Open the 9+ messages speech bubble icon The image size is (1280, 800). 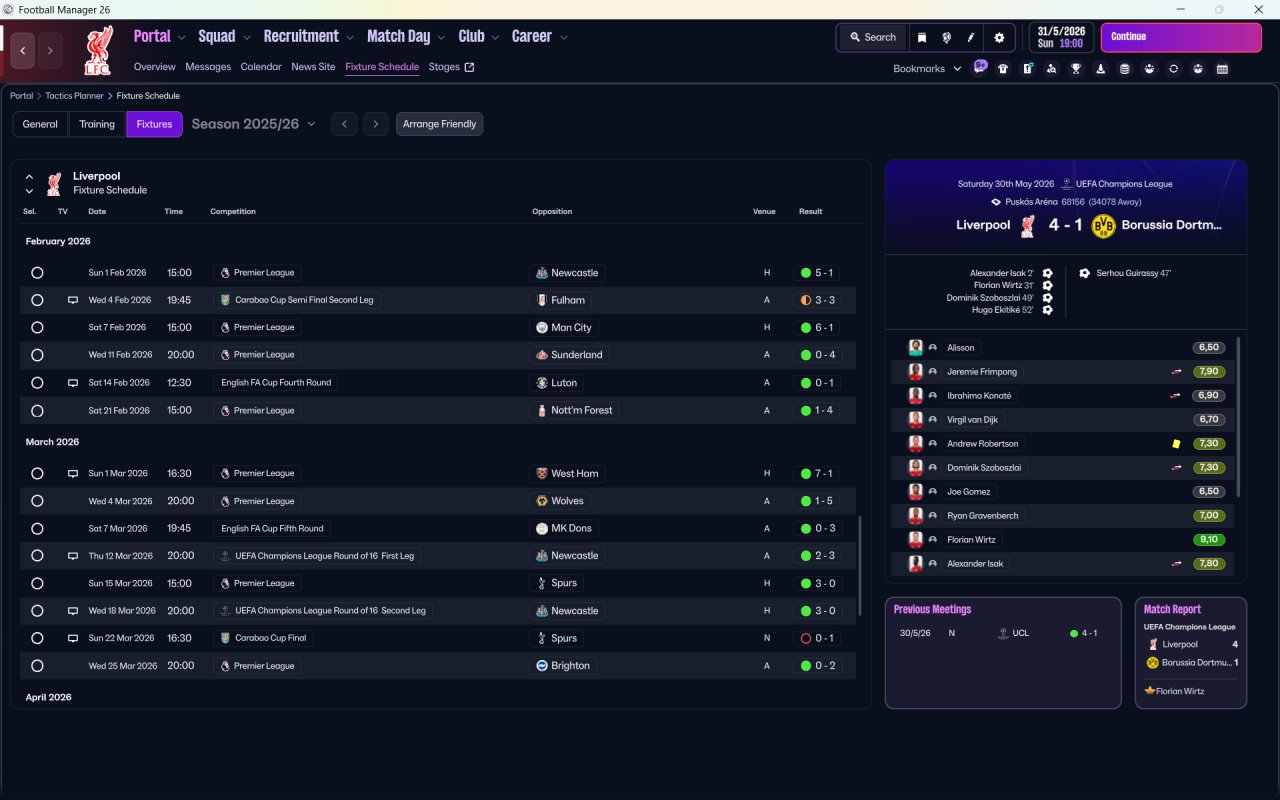tap(980, 67)
